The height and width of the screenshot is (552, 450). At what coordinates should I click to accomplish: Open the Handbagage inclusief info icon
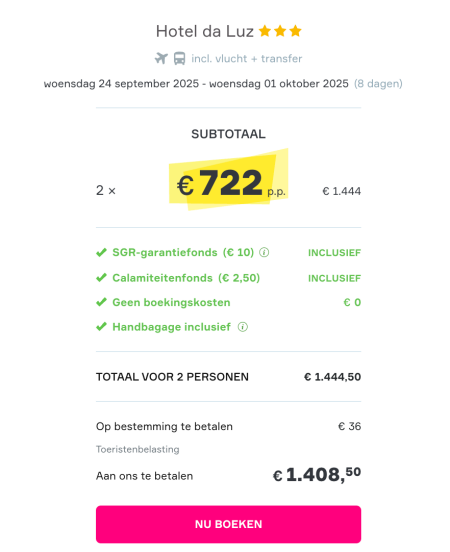[243, 327]
